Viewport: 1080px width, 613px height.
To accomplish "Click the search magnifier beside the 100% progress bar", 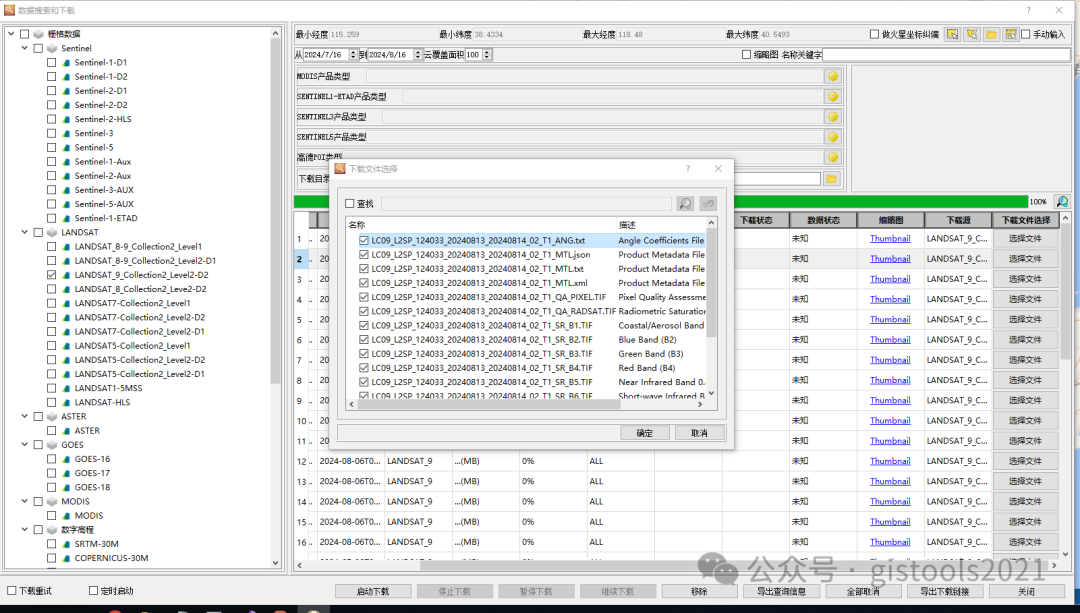I will pyautogui.click(x=1062, y=202).
